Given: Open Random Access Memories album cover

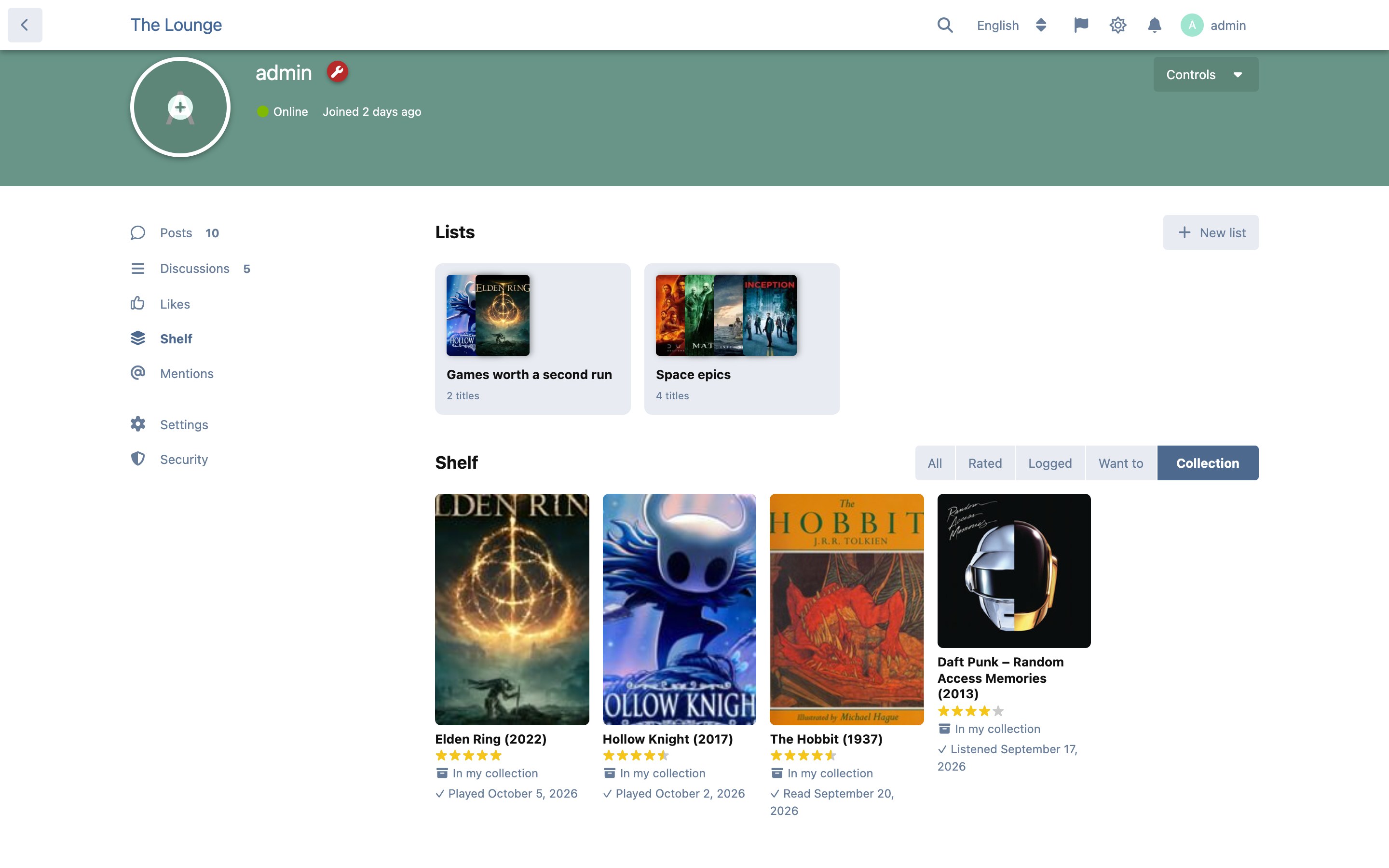Looking at the screenshot, I should point(1014,570).
